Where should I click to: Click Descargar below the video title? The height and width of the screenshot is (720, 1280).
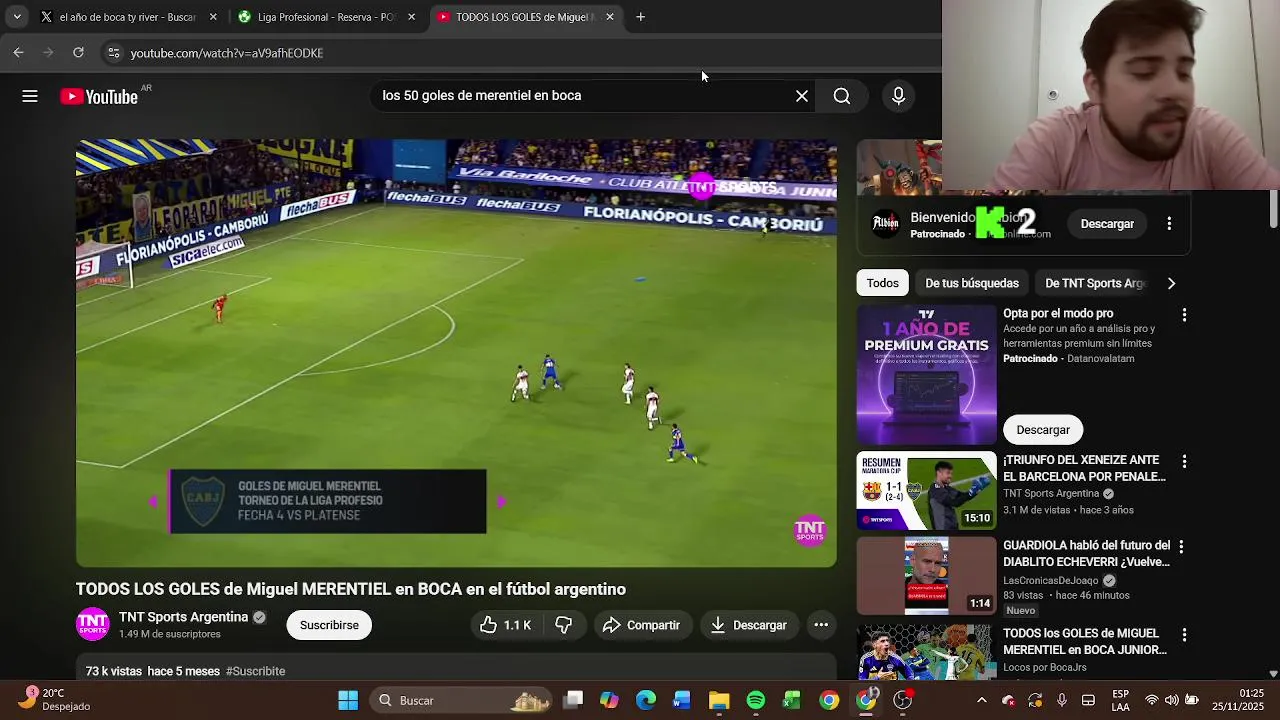[748, 625]
